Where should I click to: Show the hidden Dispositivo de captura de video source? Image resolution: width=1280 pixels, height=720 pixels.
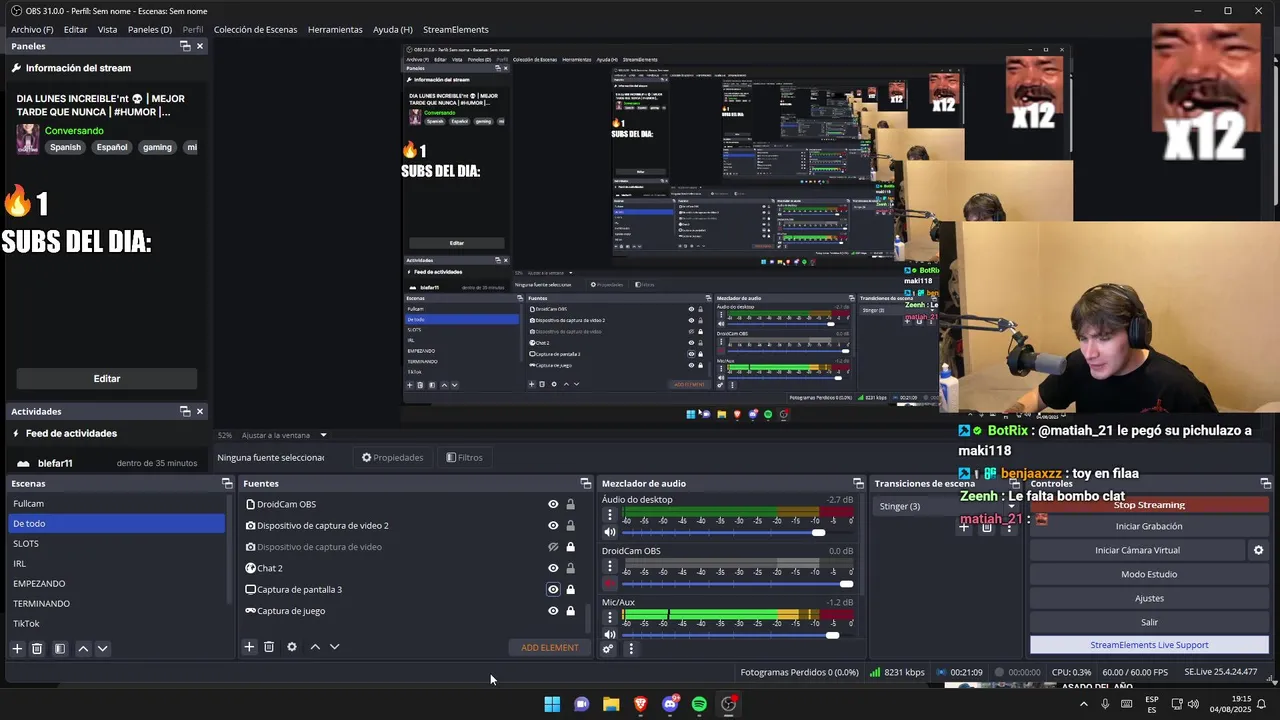(553, 547)
